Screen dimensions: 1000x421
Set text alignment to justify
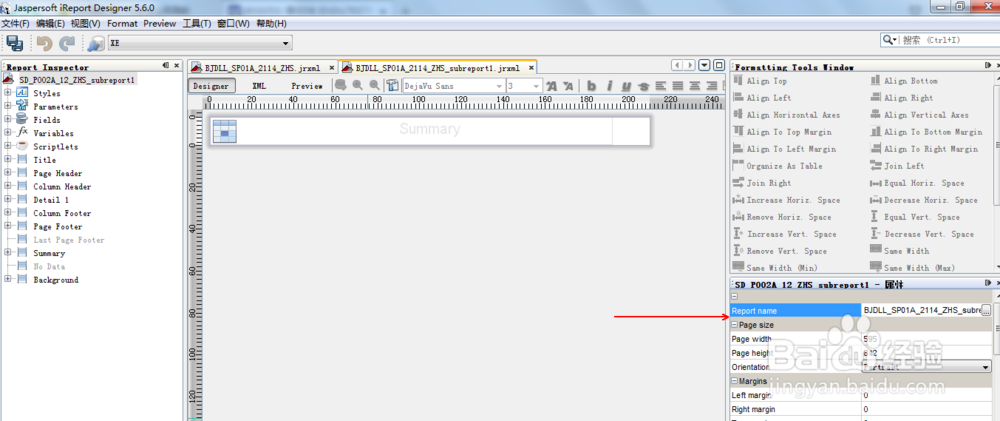click(x=677, y=85)
